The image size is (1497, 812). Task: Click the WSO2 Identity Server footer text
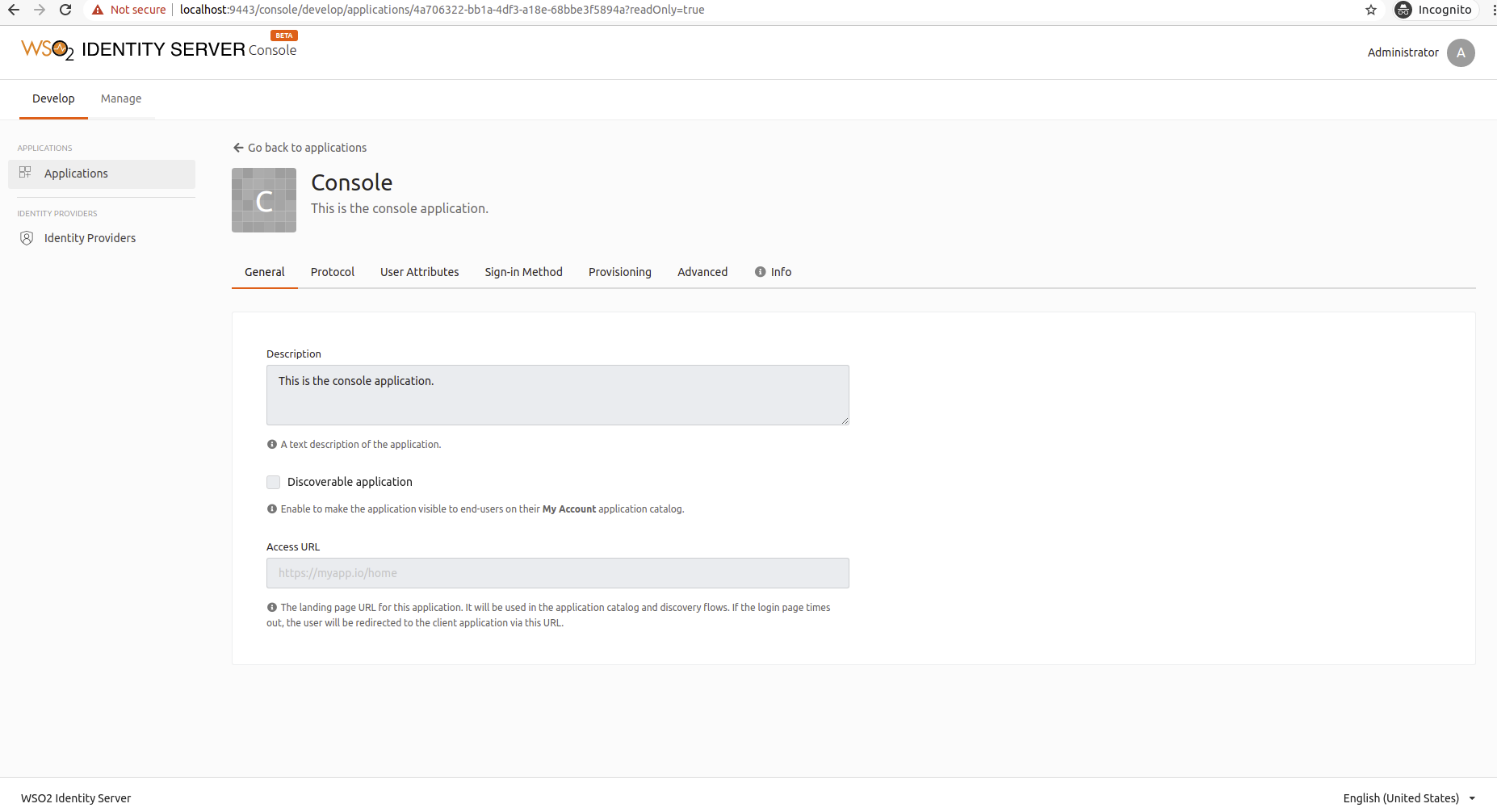(76, 798)
